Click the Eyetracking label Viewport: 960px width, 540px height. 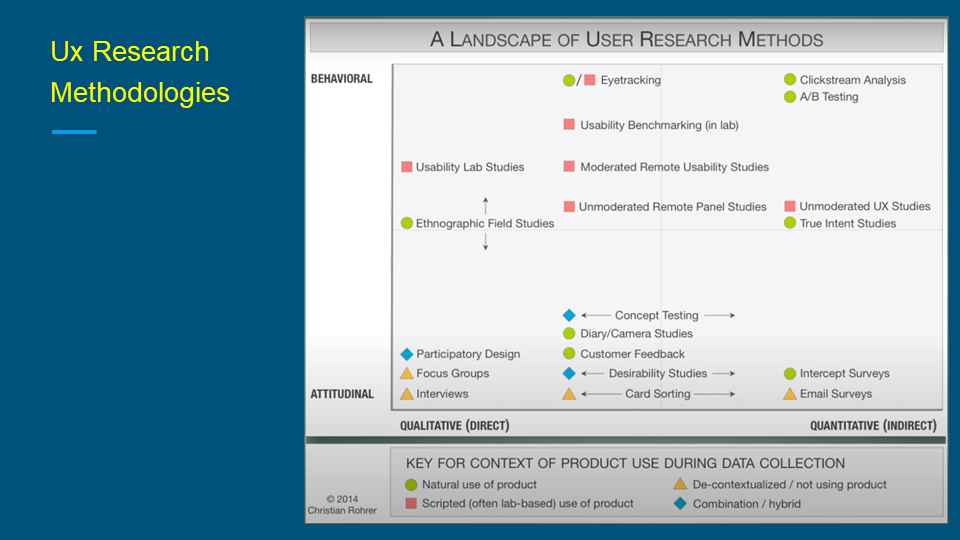631,80
